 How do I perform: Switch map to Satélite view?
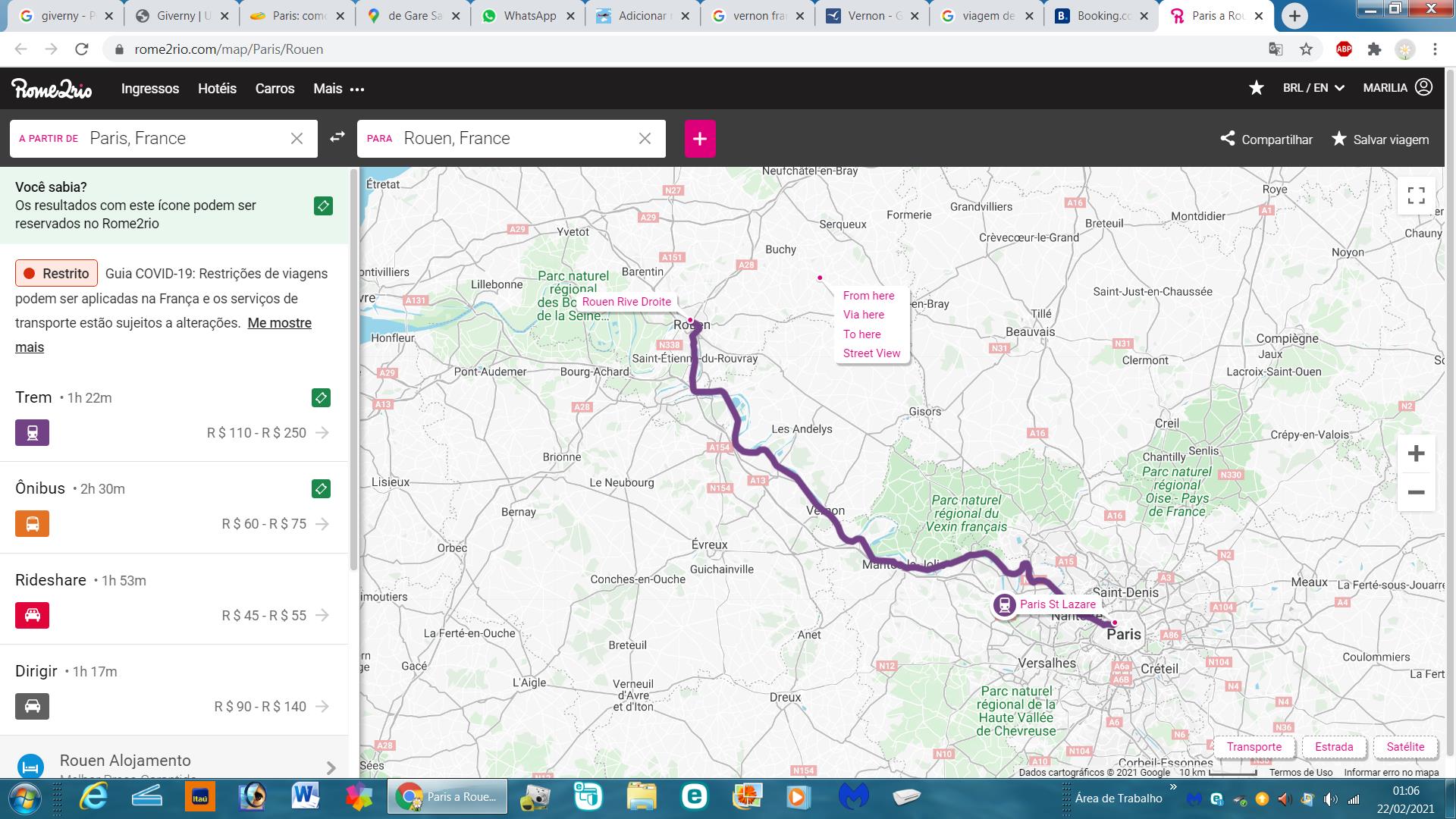click(x=1405, y=747)
